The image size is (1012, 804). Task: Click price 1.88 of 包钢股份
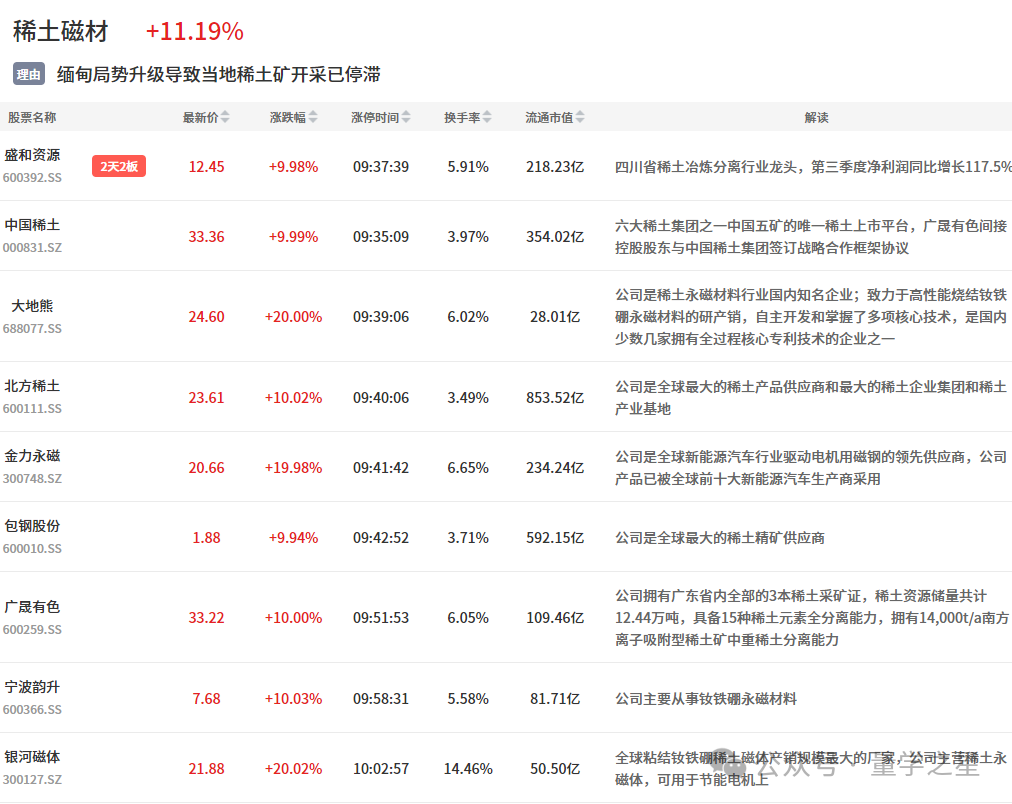coord(207,538)
